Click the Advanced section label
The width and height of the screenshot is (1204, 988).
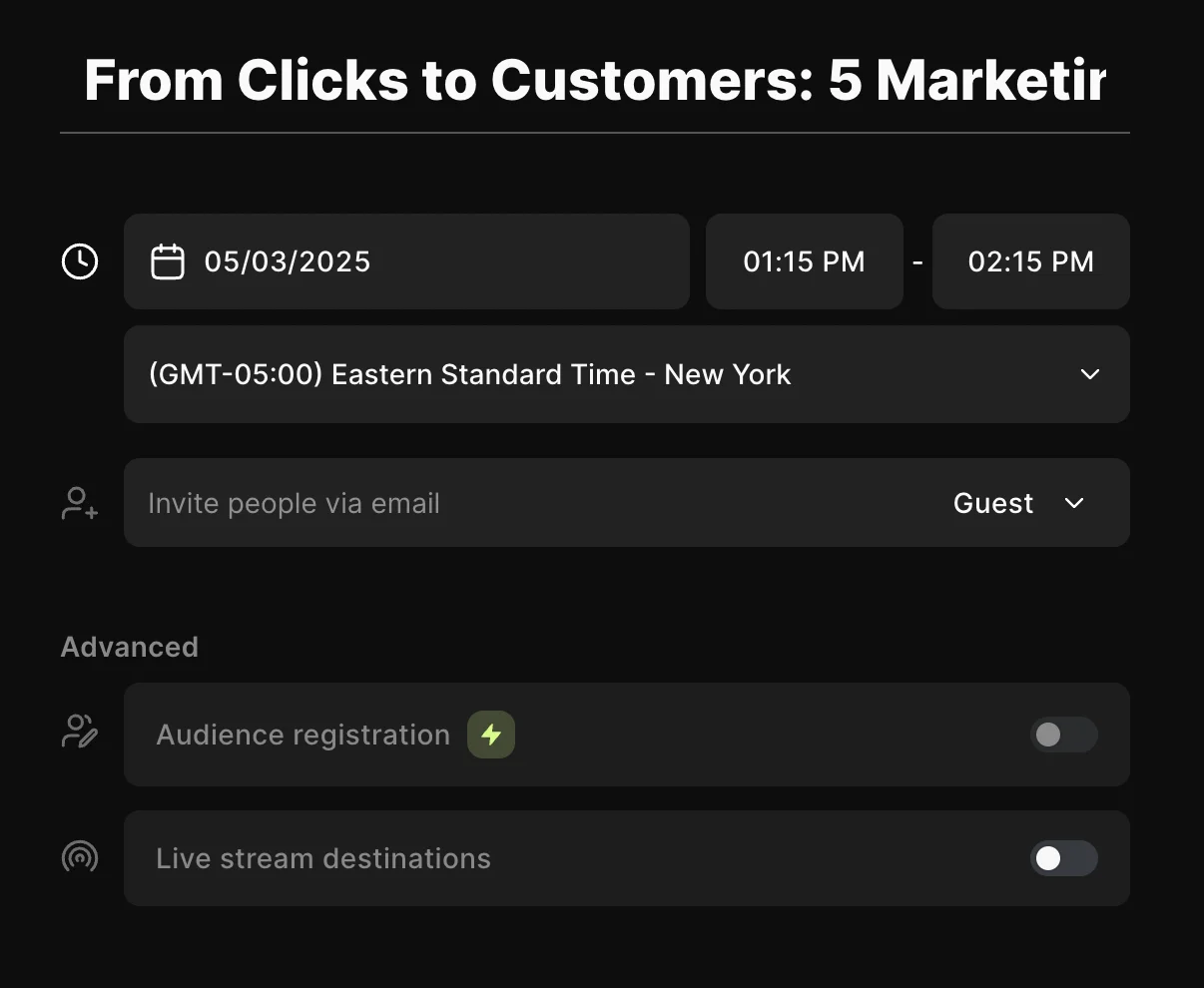click(x=130, y=647)
